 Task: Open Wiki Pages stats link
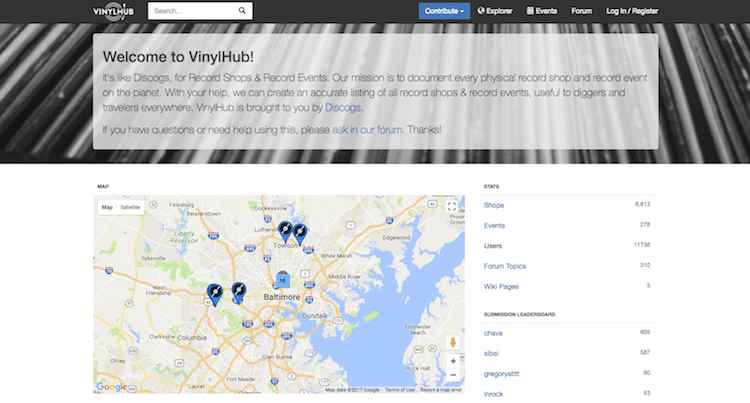pos(501,286)
